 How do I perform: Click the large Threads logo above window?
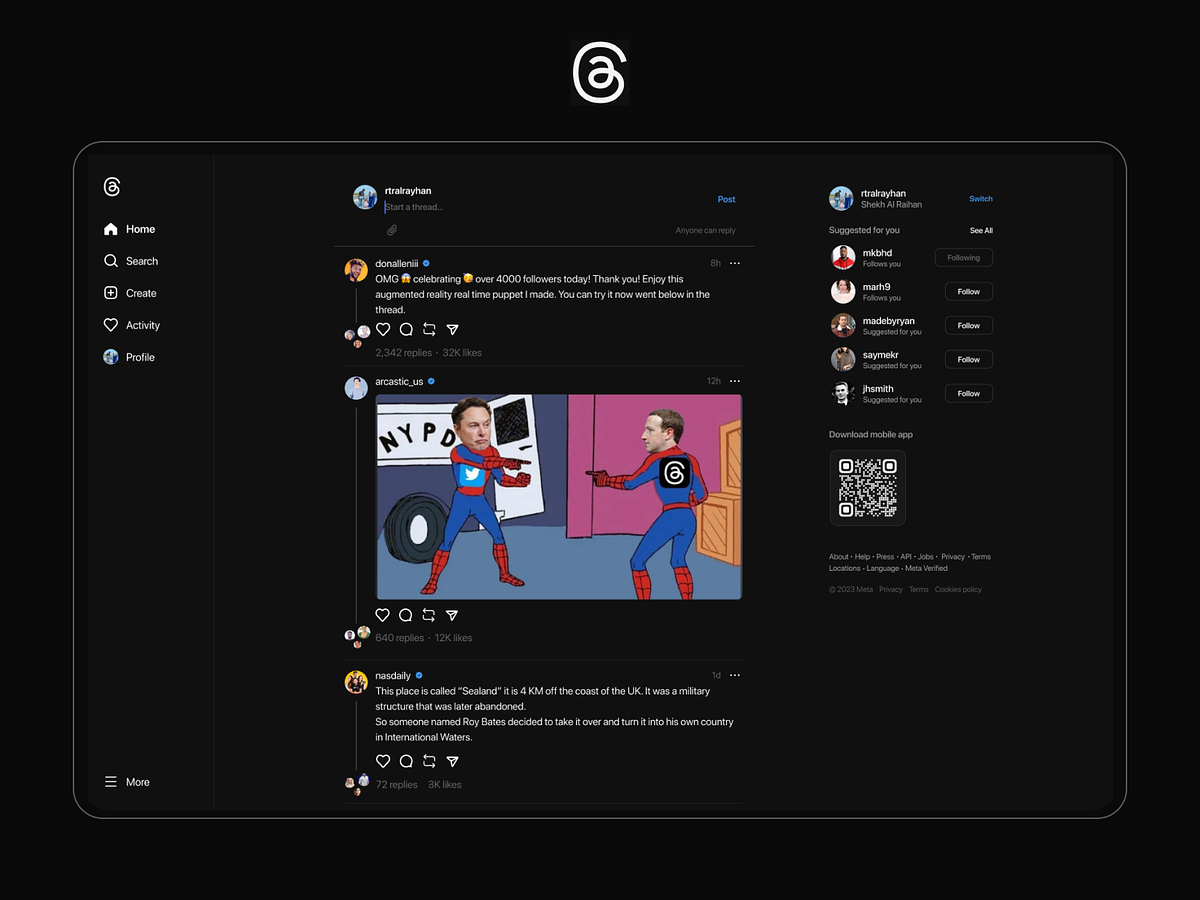coord(600,73)
